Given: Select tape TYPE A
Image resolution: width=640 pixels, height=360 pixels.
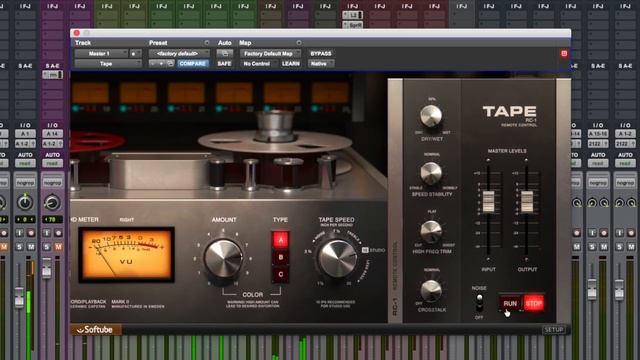Looking at the screenshot, I should 280,240.
